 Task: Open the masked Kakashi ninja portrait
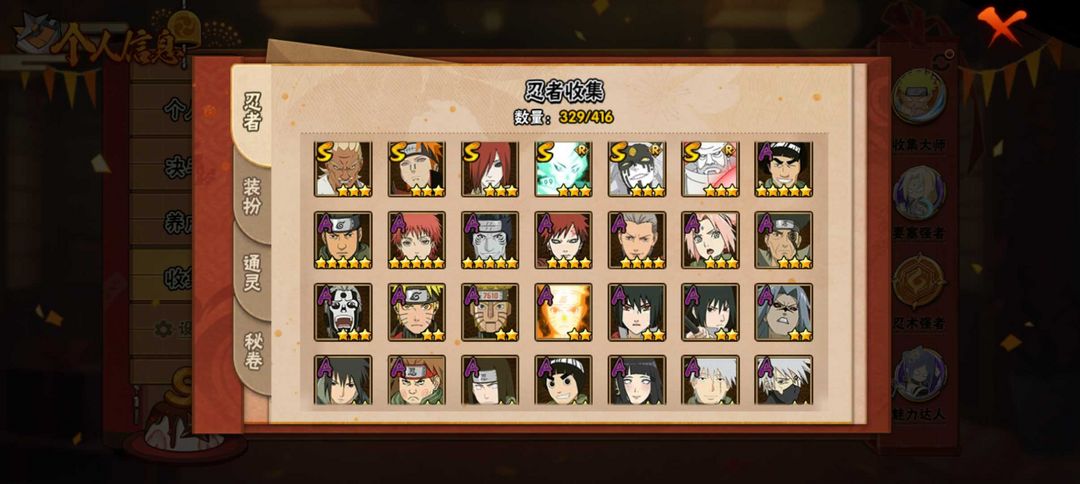(x=784, y=380)
